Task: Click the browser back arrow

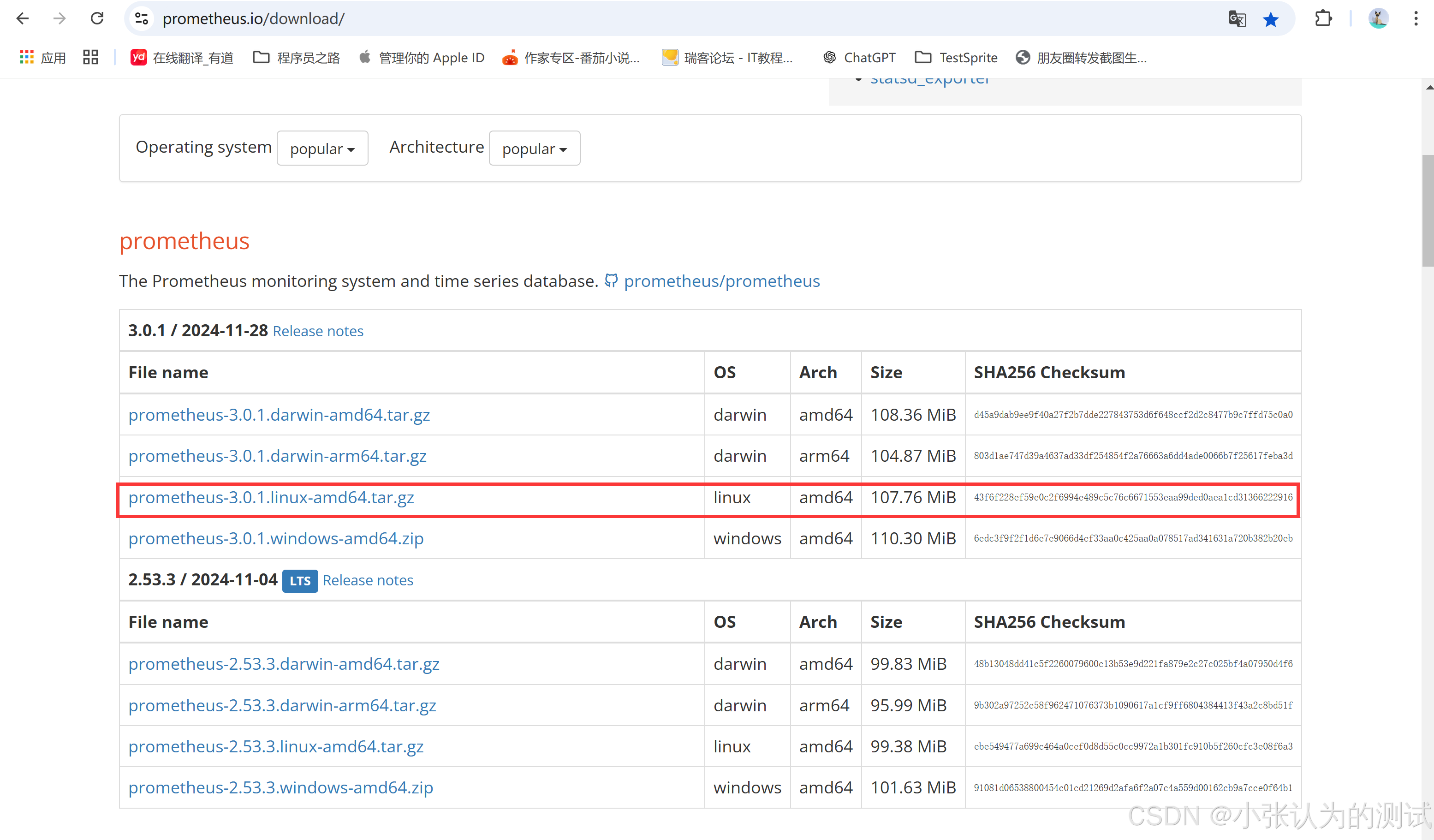Action: tap(23, 19)
